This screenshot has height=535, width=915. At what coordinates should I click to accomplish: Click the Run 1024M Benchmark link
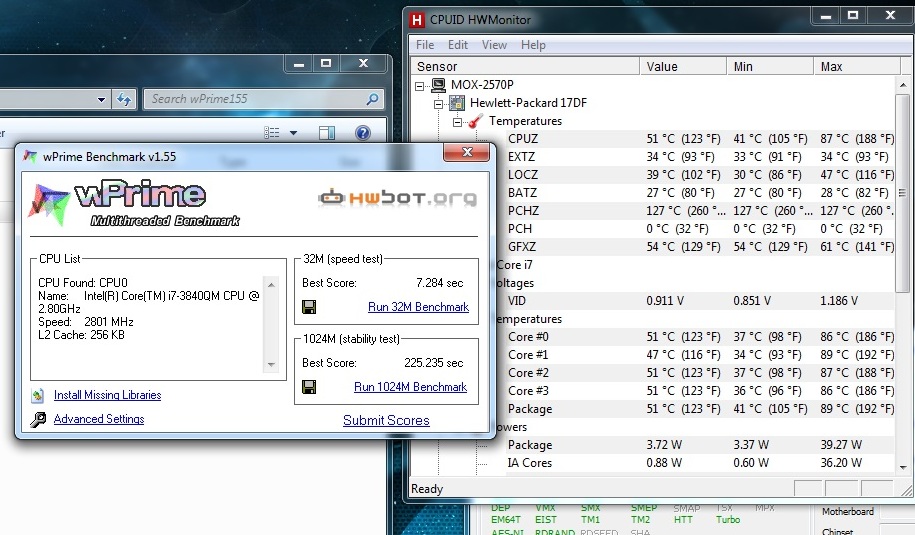coord(410,387)
